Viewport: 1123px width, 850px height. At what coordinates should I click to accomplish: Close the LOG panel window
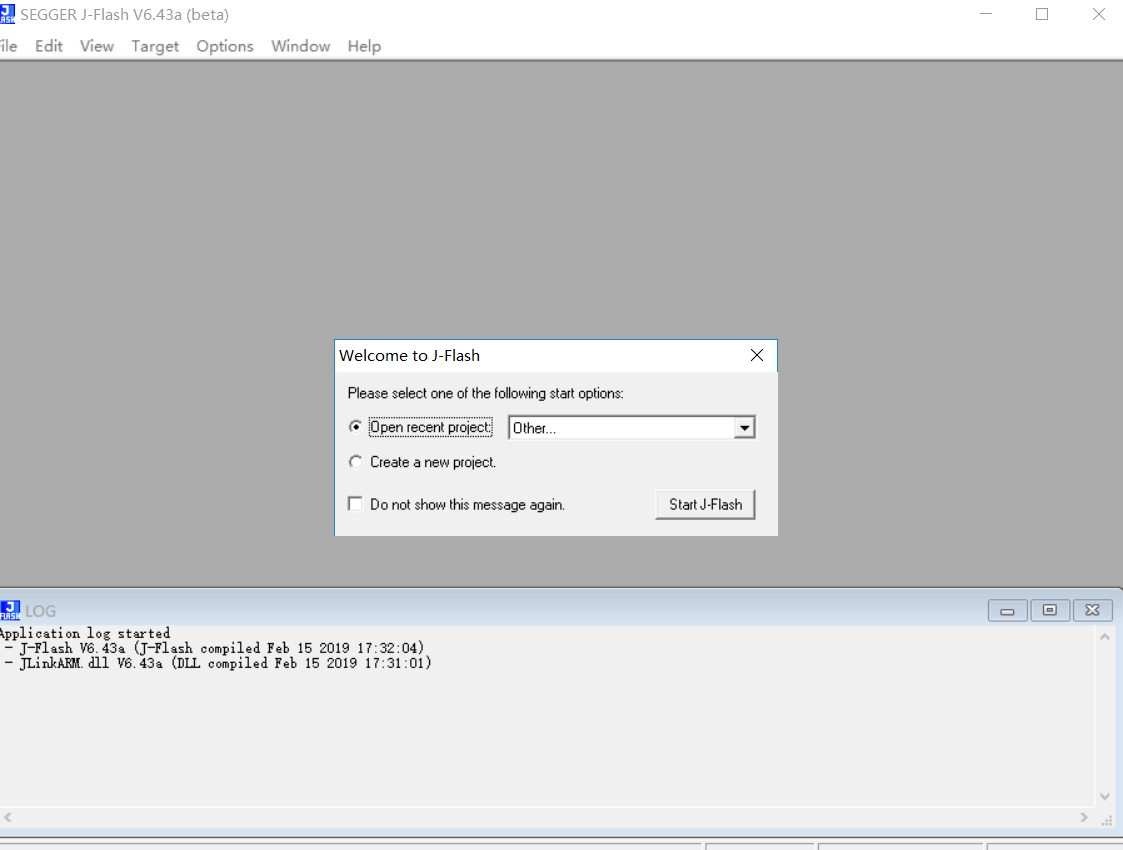pyautogui.click(x=1092, y=610)
